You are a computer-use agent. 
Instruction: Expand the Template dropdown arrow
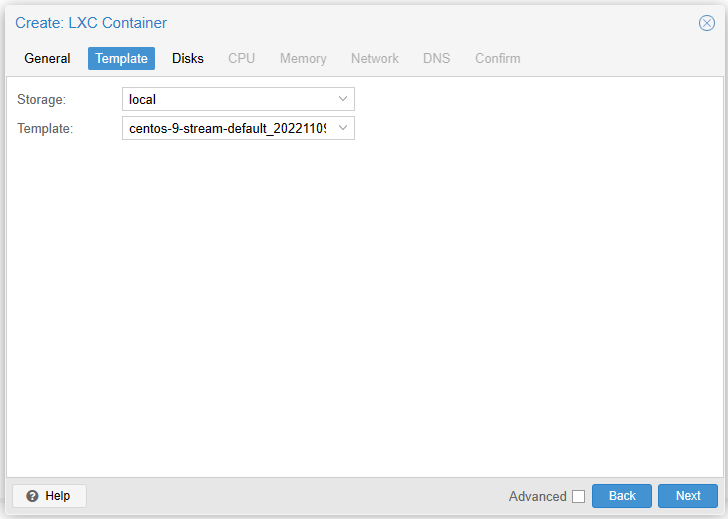tap(343, 128)
